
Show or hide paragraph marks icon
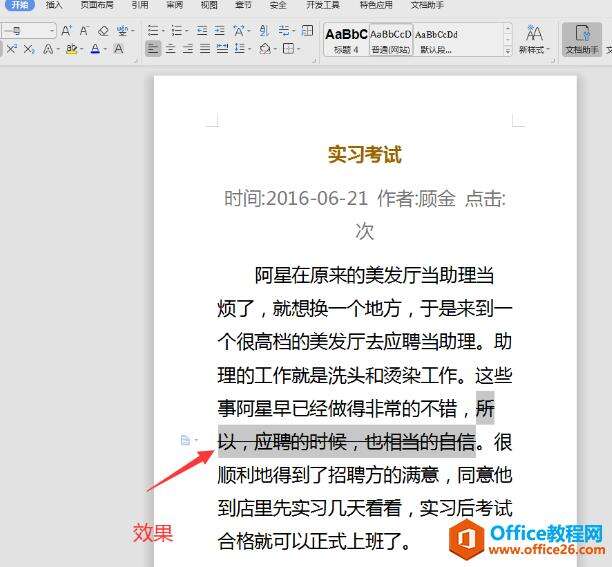[283, 30]
